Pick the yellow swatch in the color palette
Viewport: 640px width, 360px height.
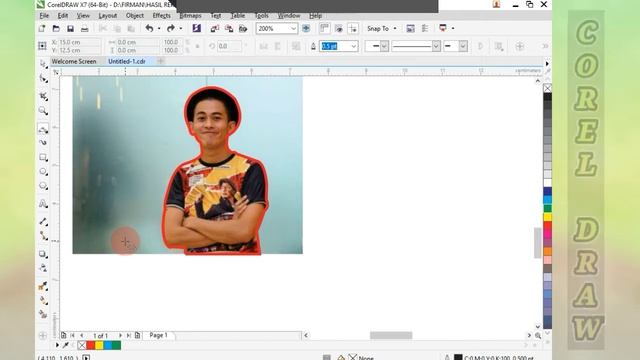[547, 217]
